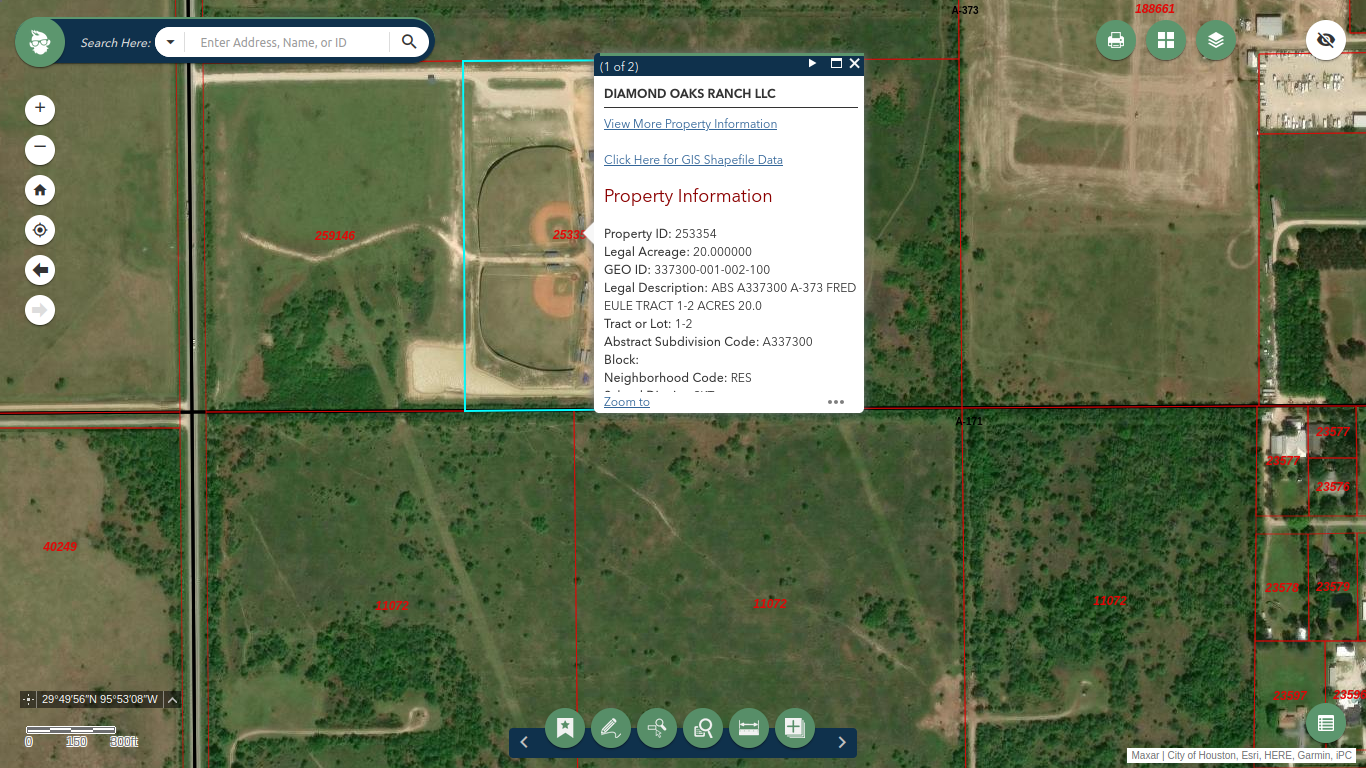Go to the default home extent
This screenshot has width=1366, height=768.
pos(40,190)
